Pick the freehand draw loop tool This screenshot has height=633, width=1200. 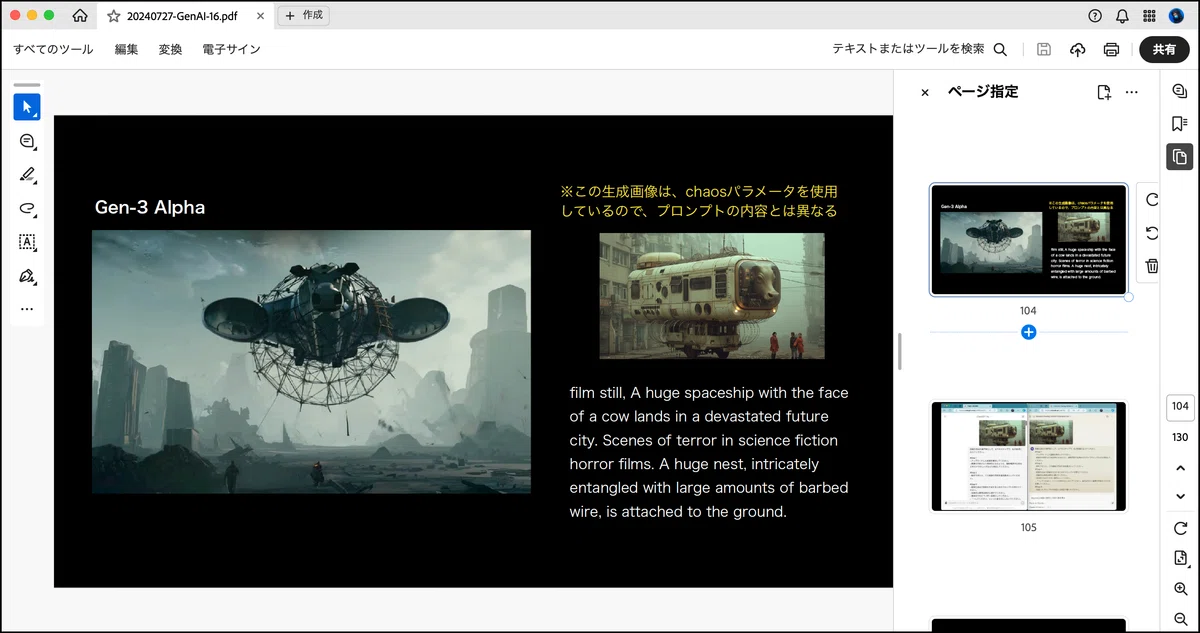click(27, 208)
